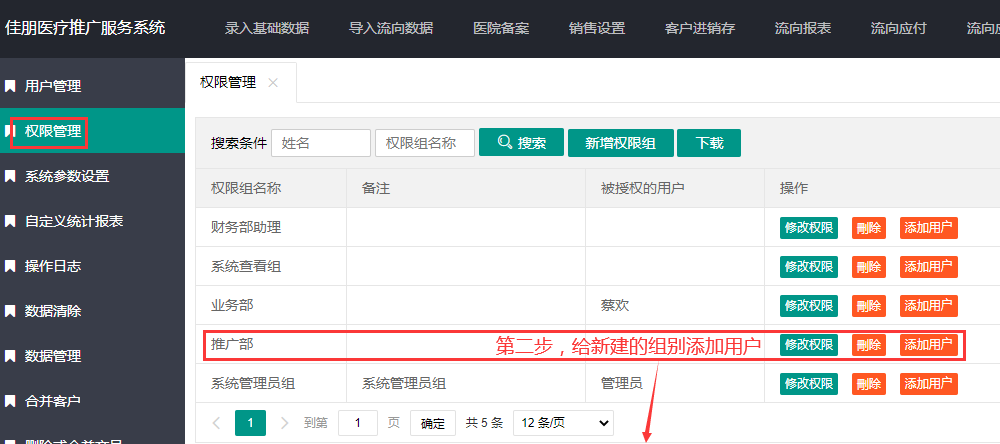
Task: Click 添加用户 for 推广部 row
Action: [928, 345]
